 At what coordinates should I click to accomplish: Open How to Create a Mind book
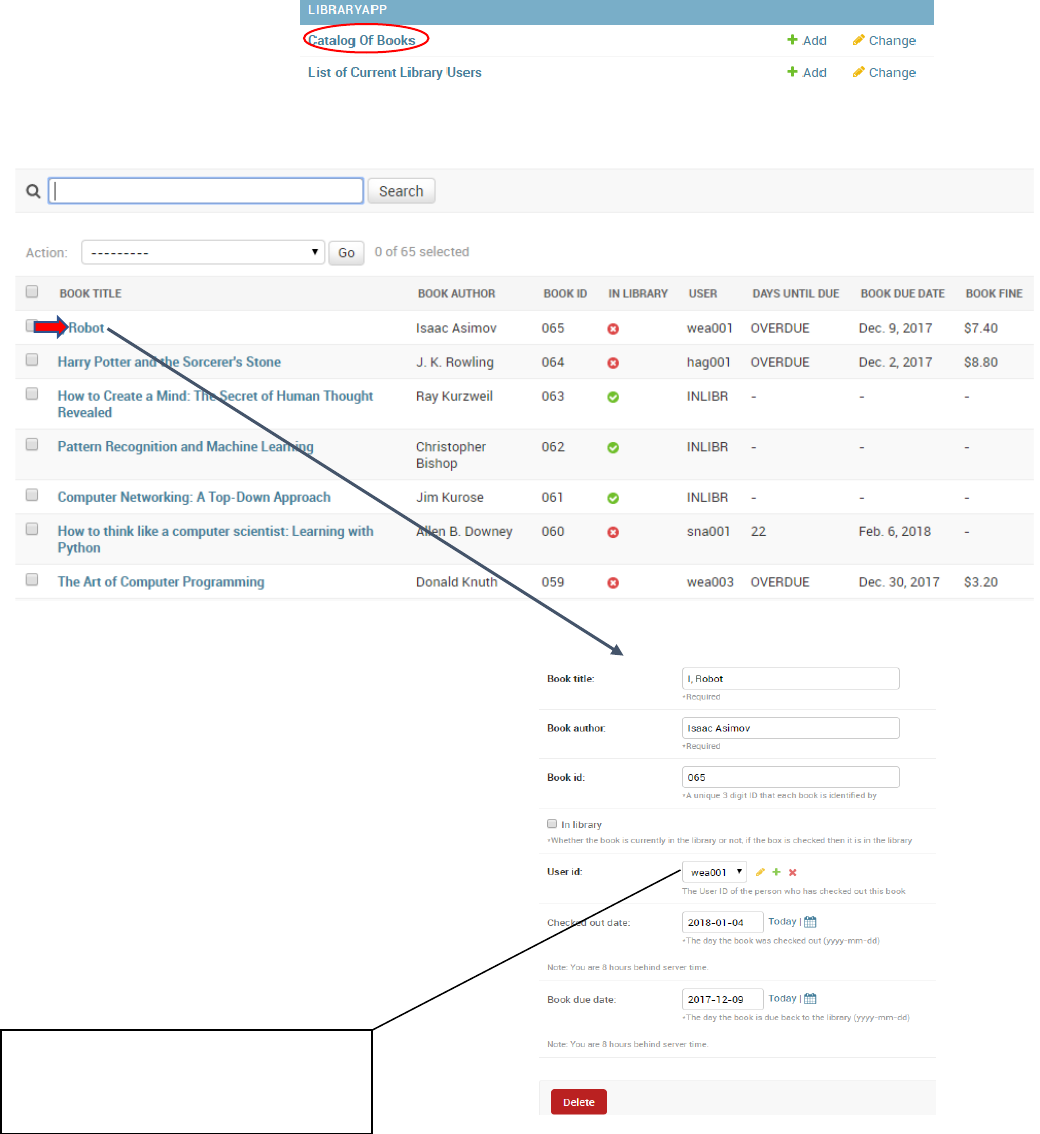216,404
